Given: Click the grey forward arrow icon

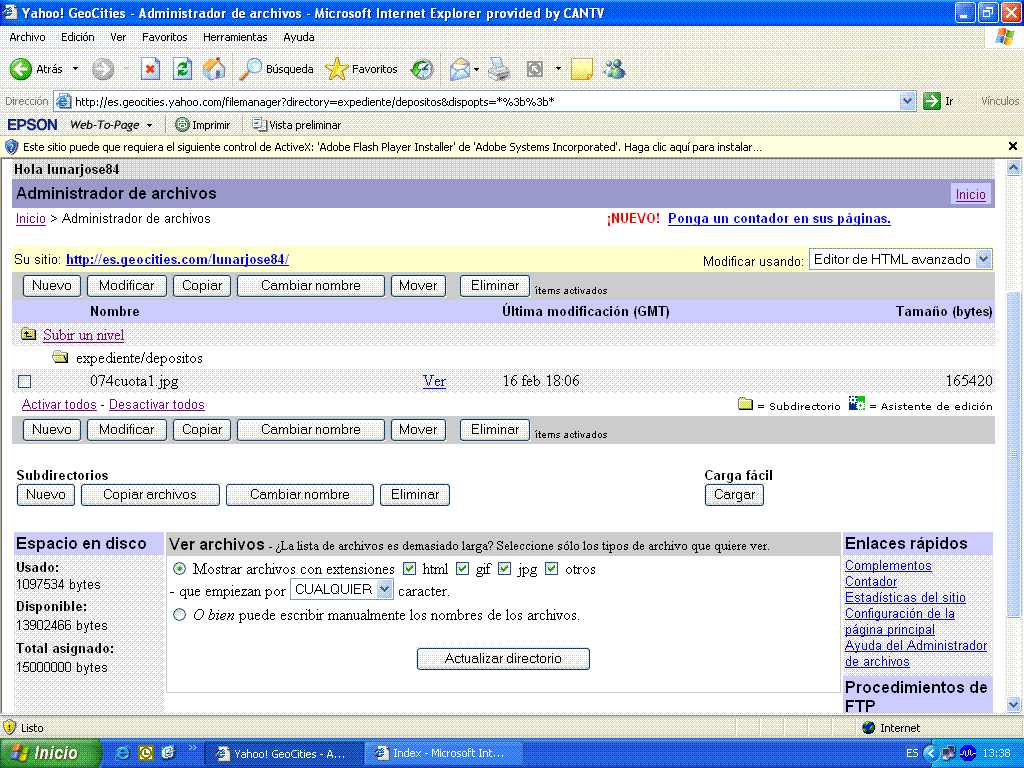Looking at the screenshot, I should (103, 69).
